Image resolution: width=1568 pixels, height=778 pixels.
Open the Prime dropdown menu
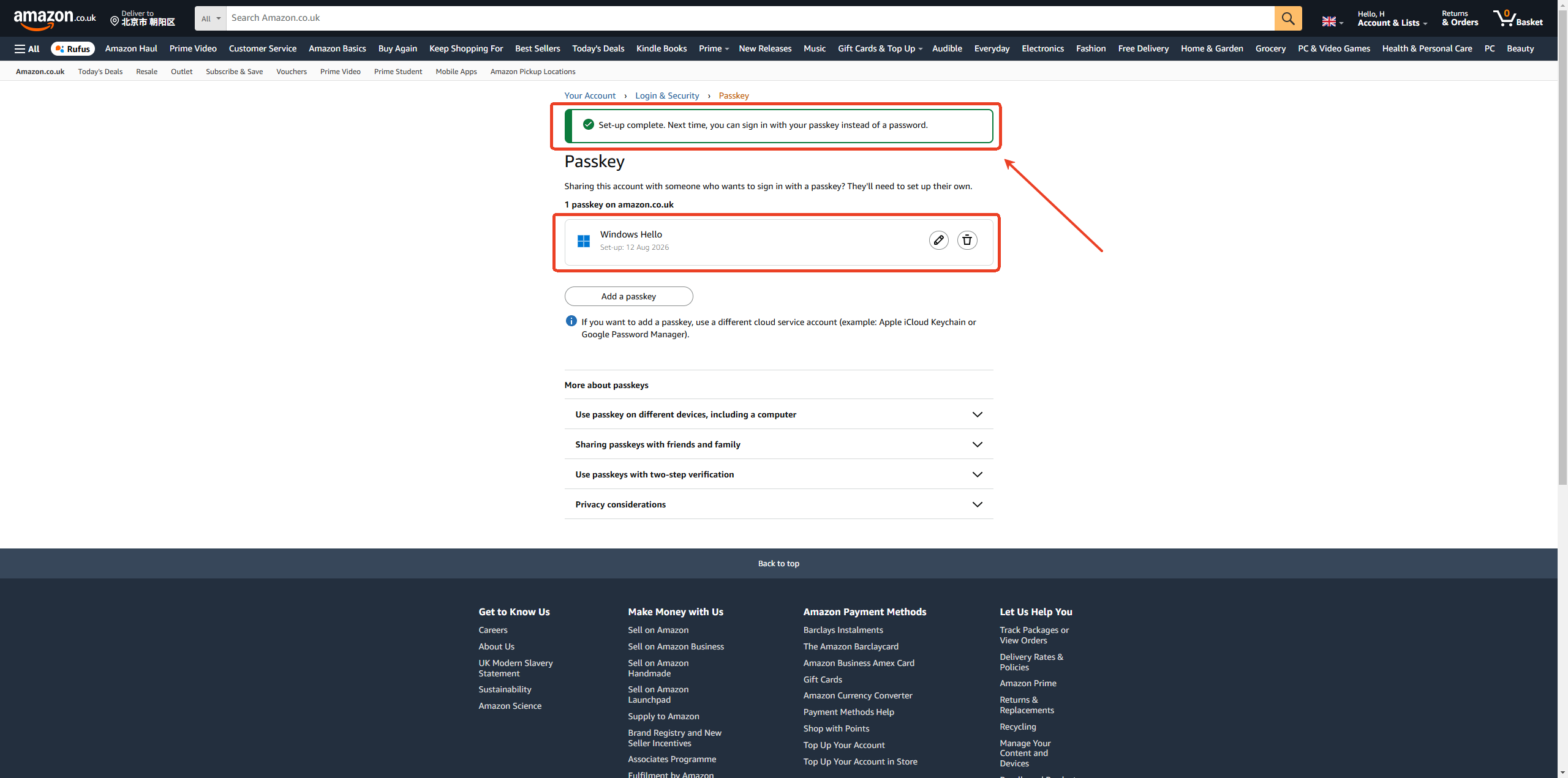point(714,49)
